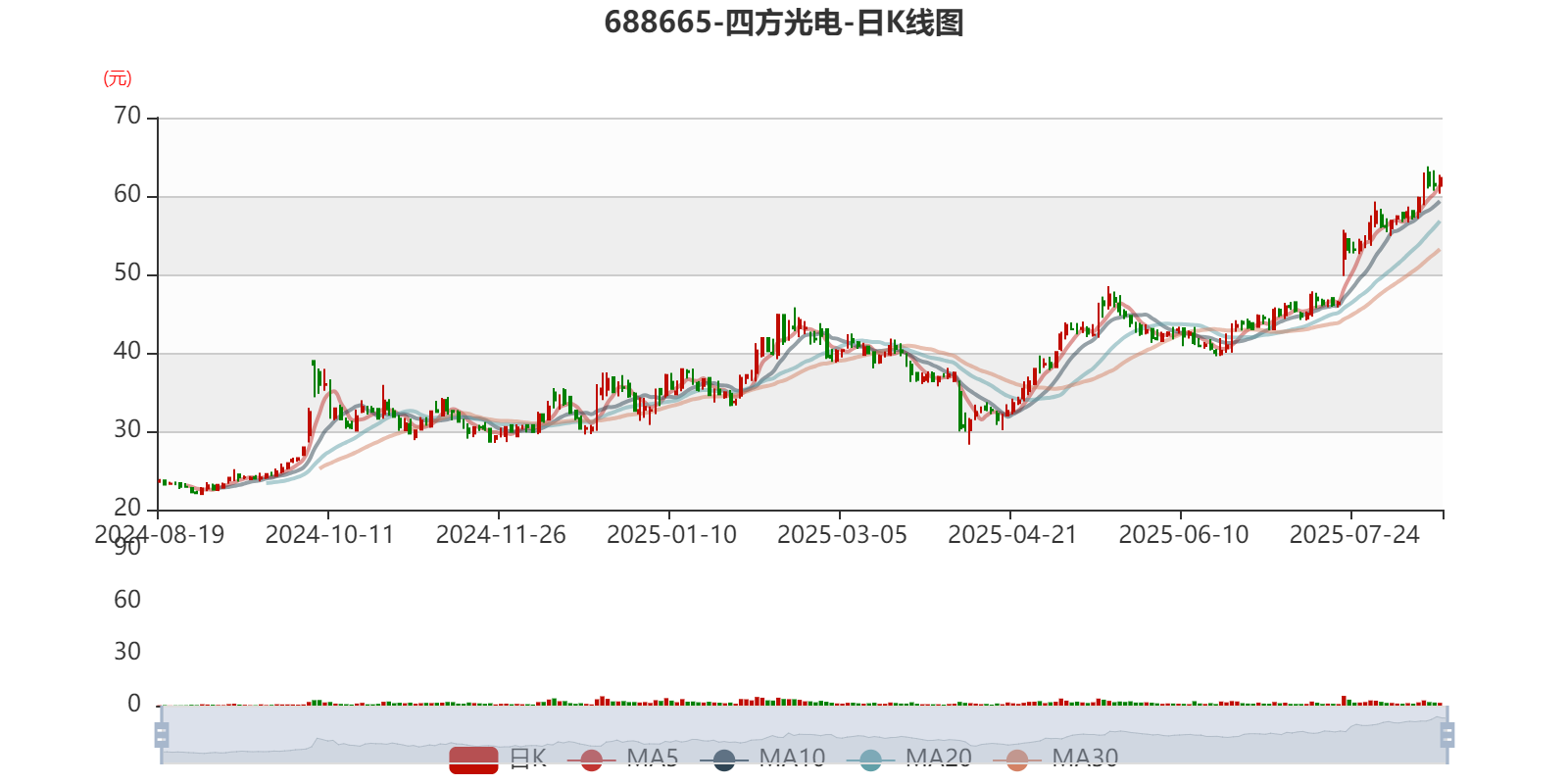Click the 40 price axis label
The height and width of the screenshot is (784, 1568).
pos(127,352)
